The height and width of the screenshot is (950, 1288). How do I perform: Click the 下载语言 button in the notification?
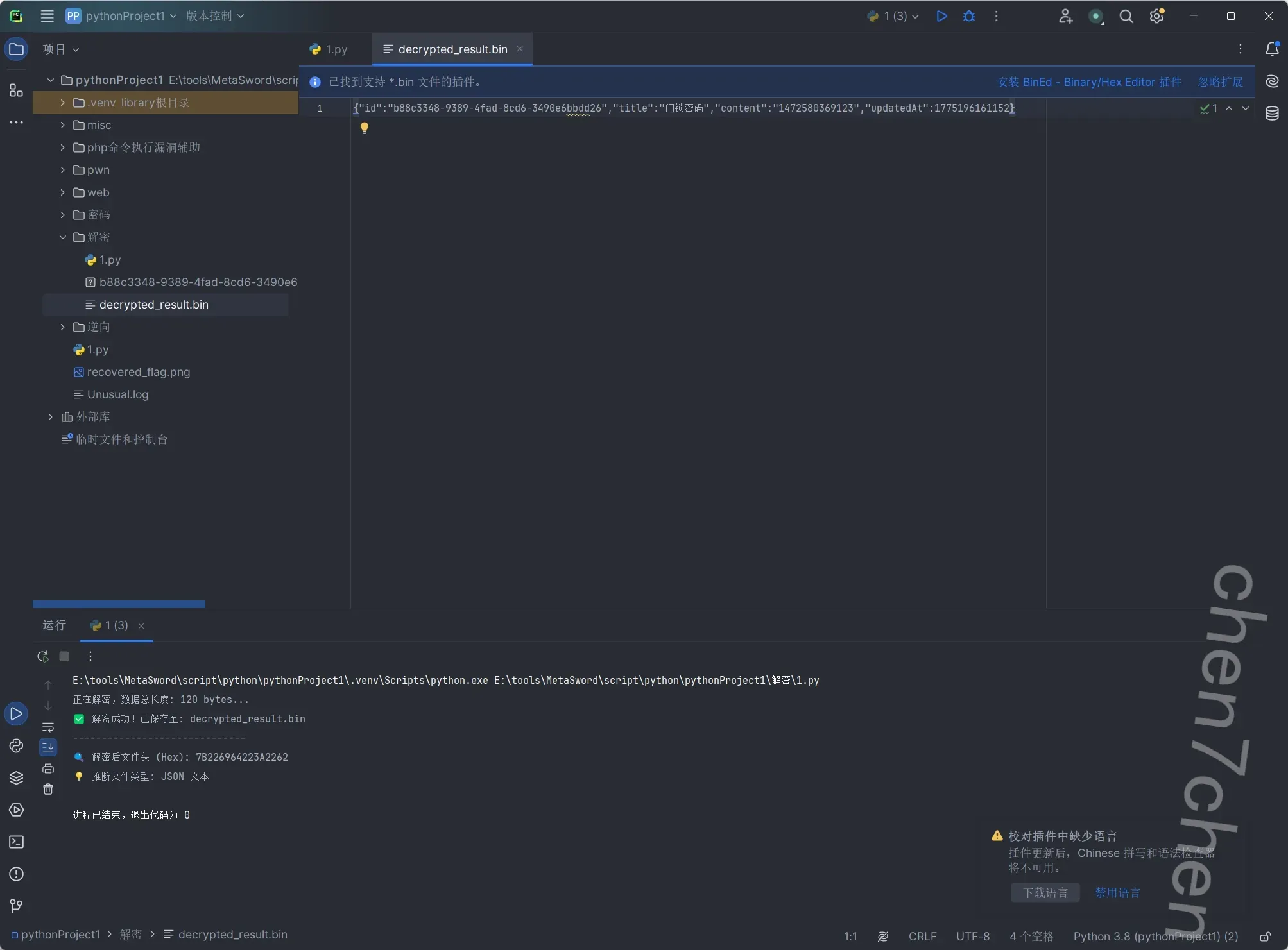(1045, 893)
